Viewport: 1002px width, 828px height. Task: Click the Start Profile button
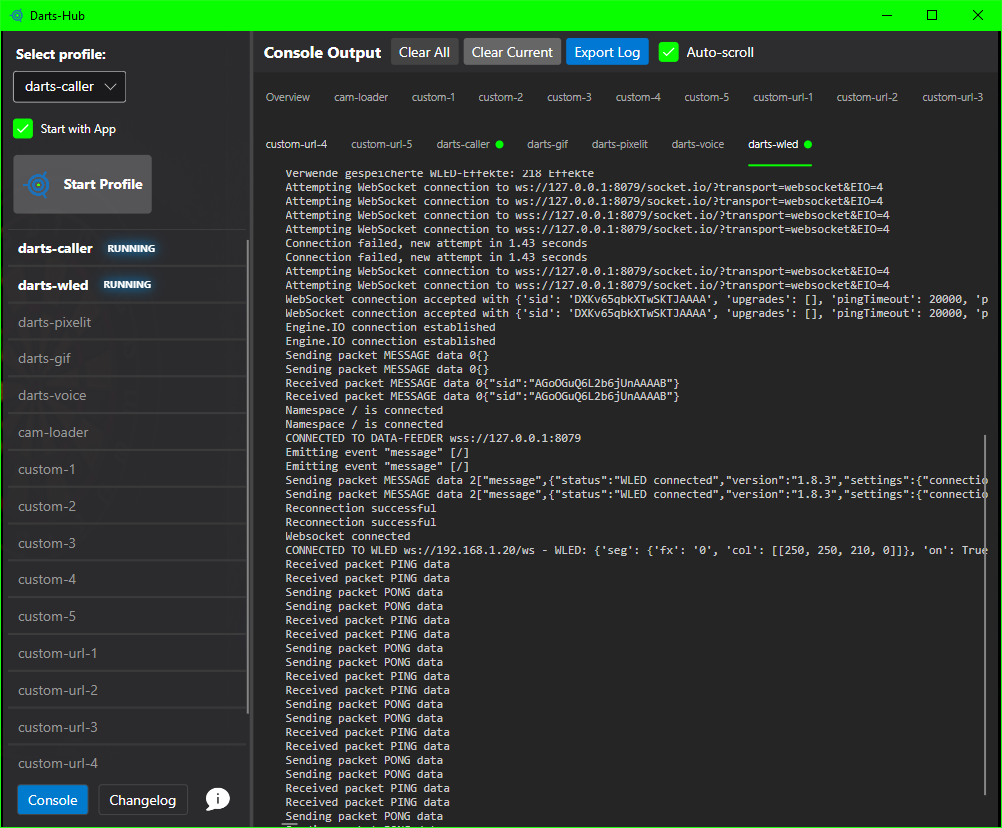82,184
